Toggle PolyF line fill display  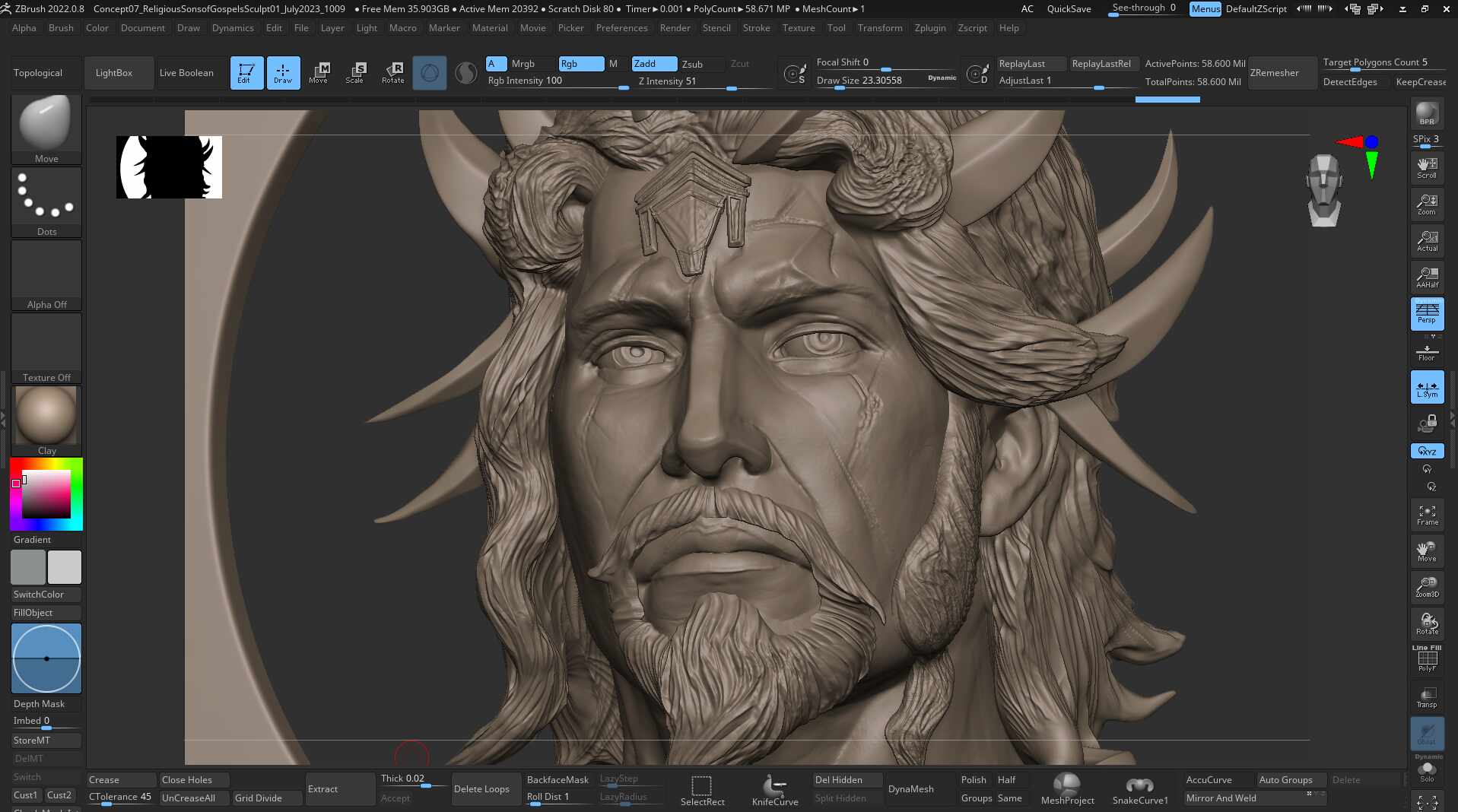(x=1427, y=659)
